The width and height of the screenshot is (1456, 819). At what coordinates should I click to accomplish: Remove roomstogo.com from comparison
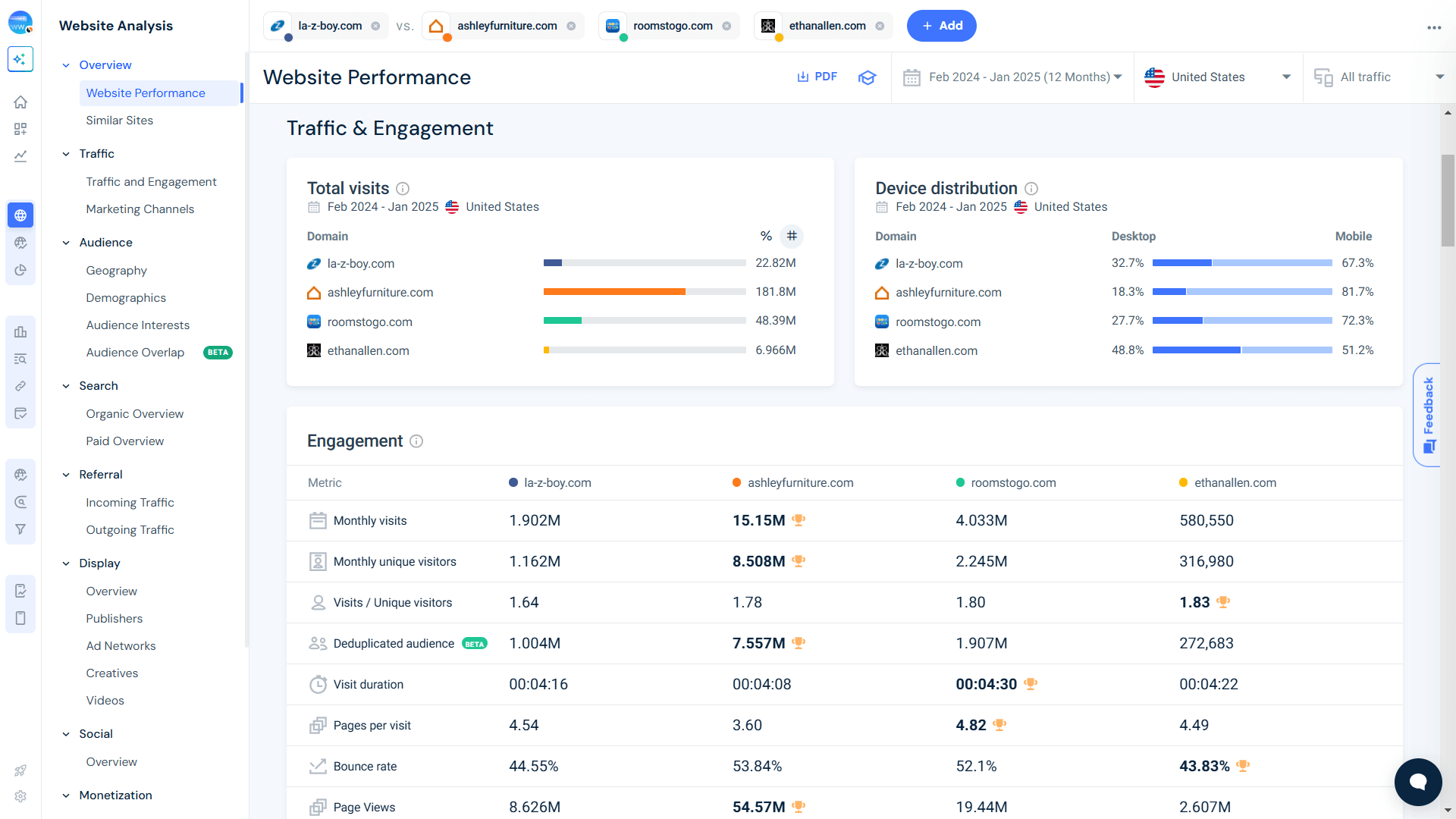pos(726,26)
